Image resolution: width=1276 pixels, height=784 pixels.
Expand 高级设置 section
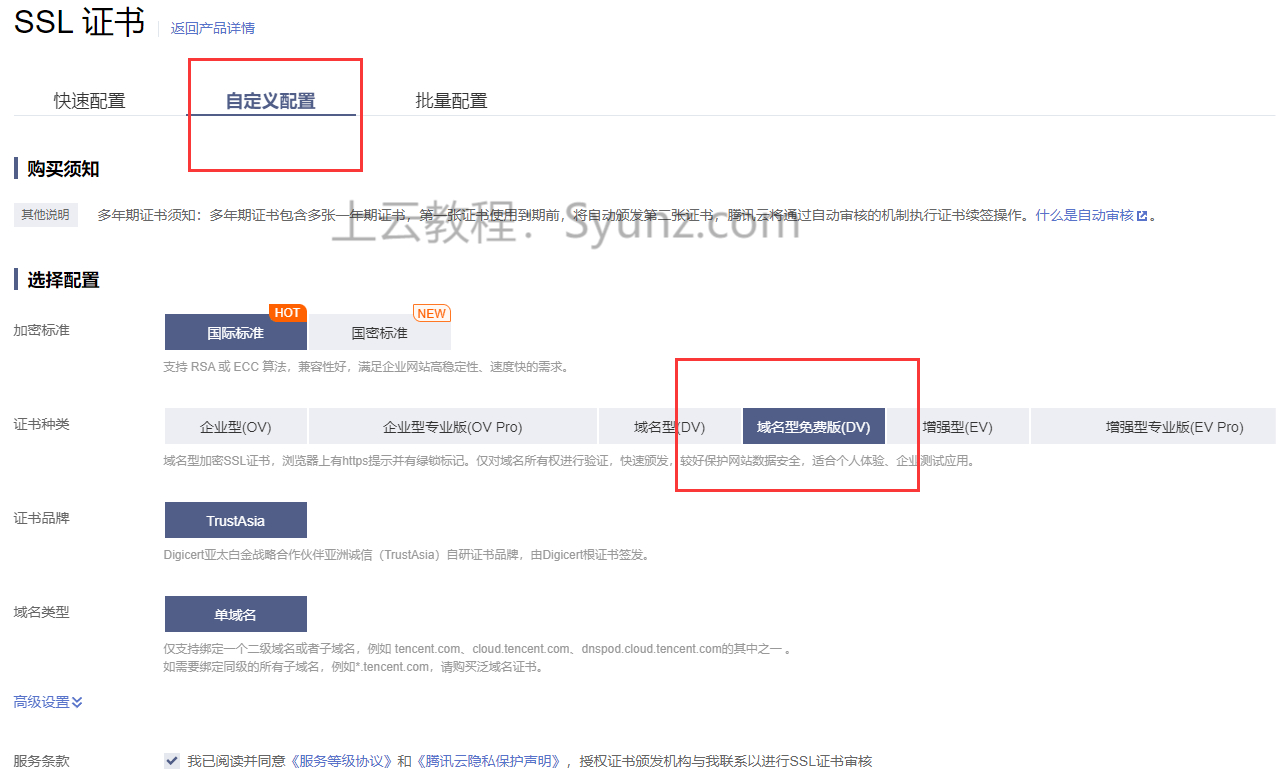(48, 702)
